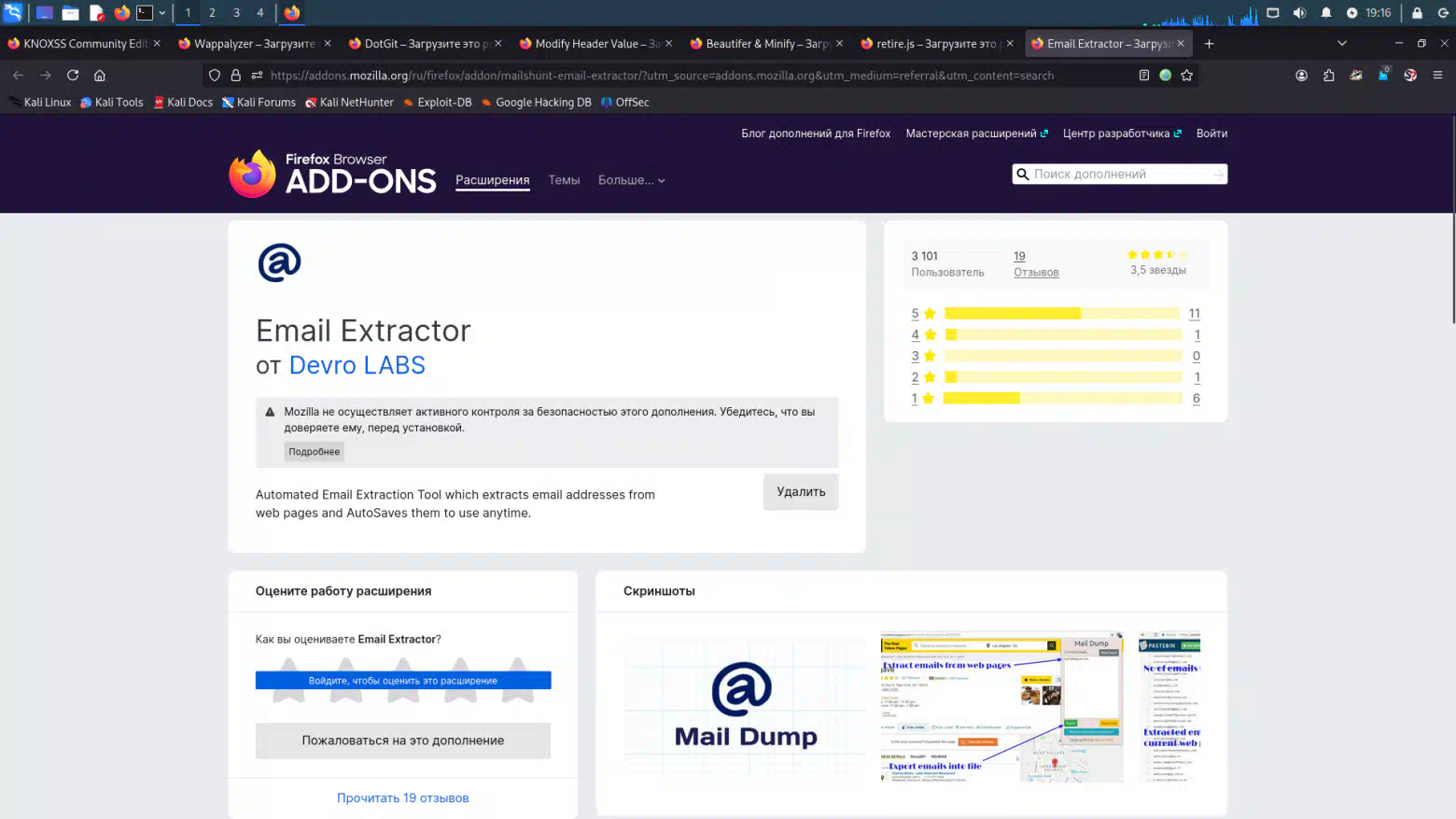The height and width of the screenshot is (819, 1456).
Task: Switch to the KNOXSS Community Edition tab
Action: pos(84,44)
